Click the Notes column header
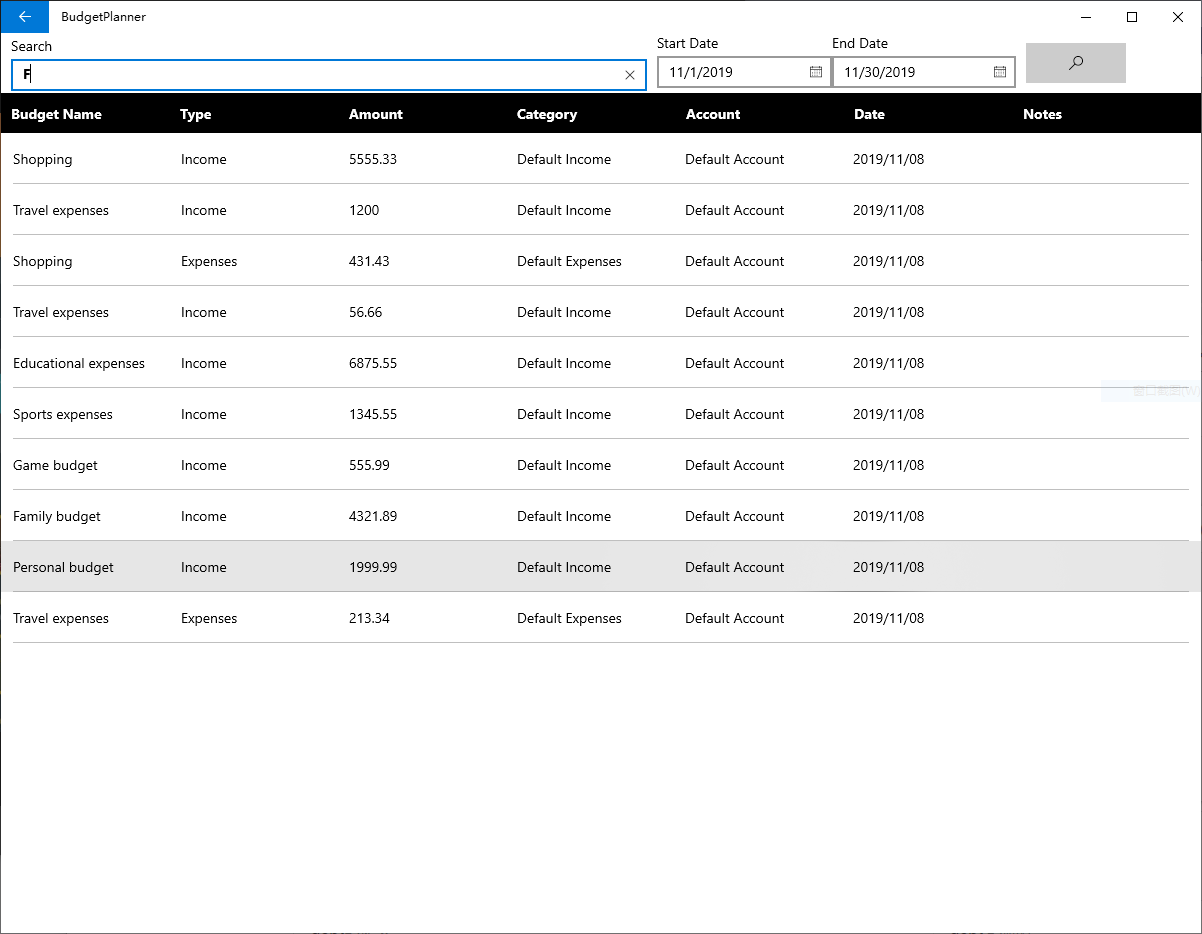Image resolution: width=1202 pixels, height=934 pixels. (x=1042, y=114)
